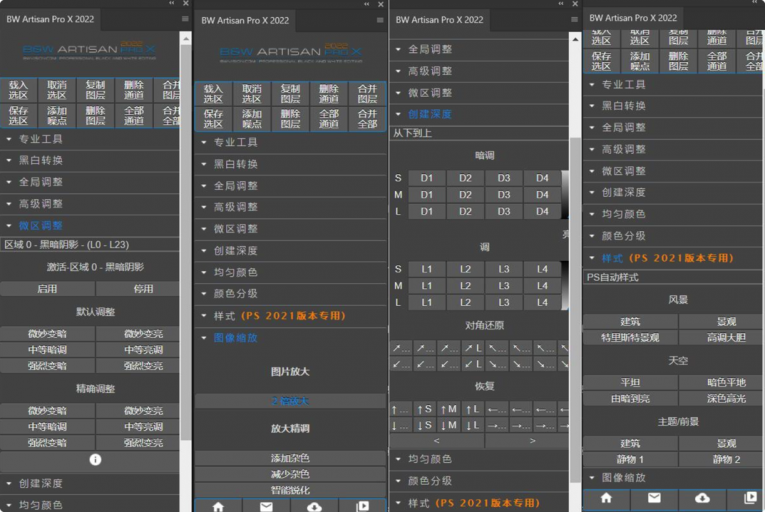Click the 微区调整 panel vertical scrollbar

click(x=185, y=242)
